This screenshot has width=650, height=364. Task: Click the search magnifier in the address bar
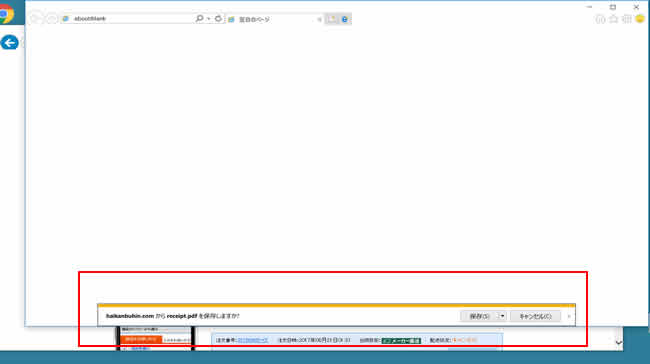(x=199, y=19)
